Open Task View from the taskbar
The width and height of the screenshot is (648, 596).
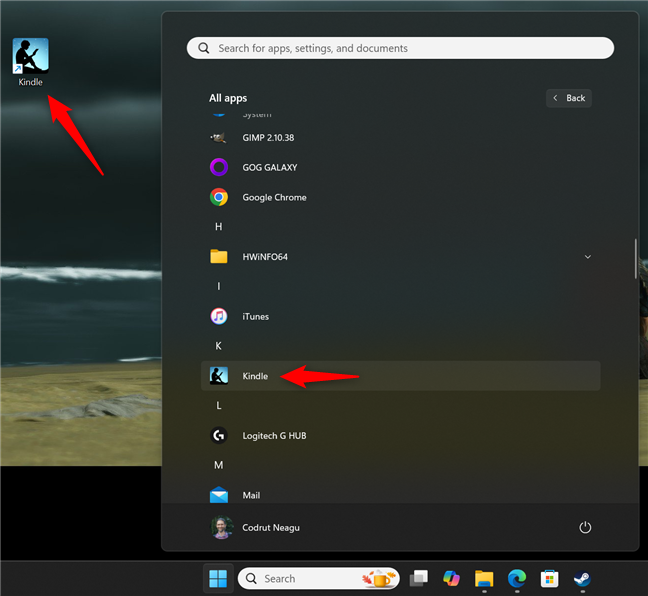(x=418, y=579)
